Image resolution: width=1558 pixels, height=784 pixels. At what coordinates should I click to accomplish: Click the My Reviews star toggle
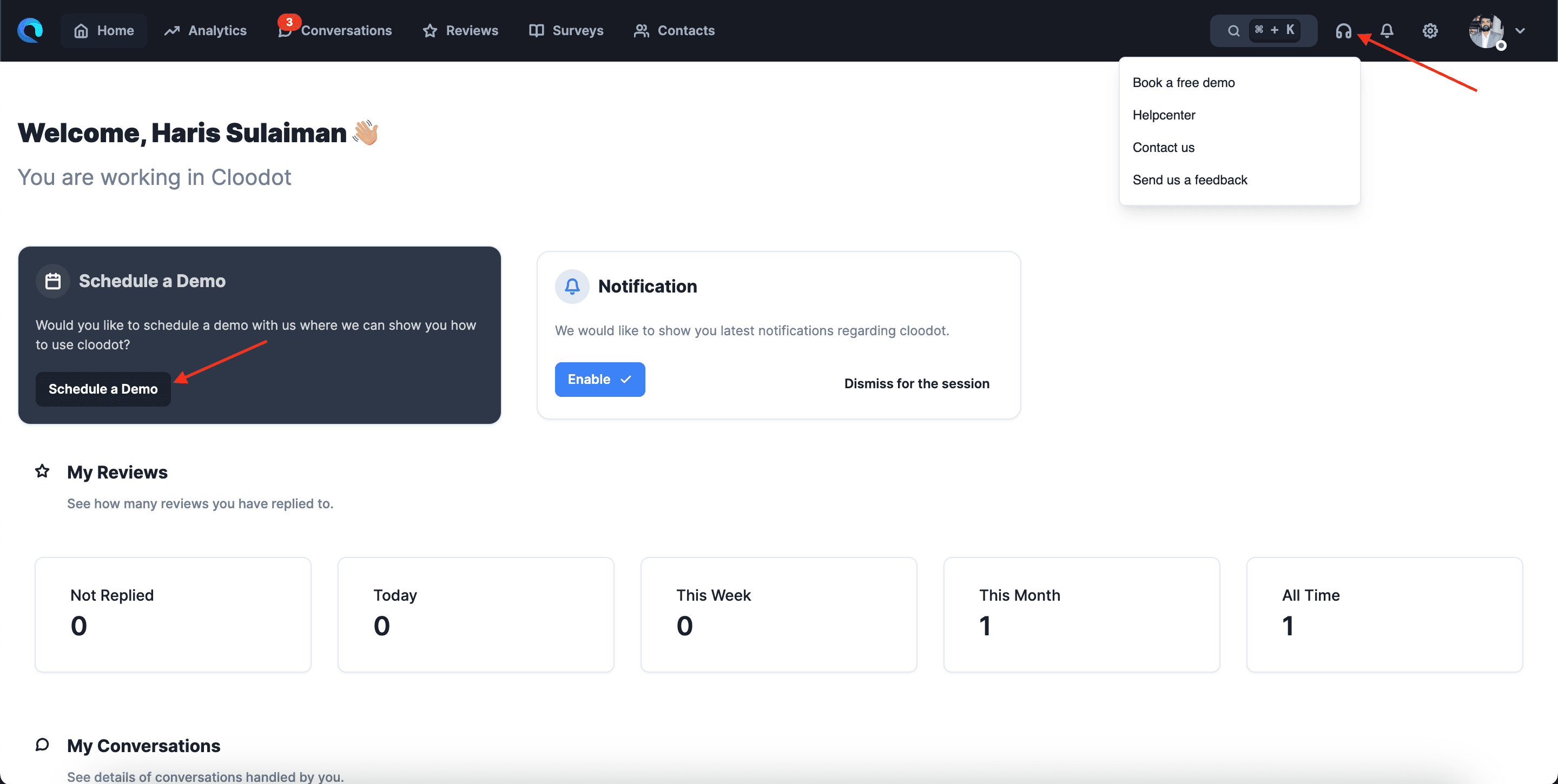pyautogui.click(x=42, y=471)
